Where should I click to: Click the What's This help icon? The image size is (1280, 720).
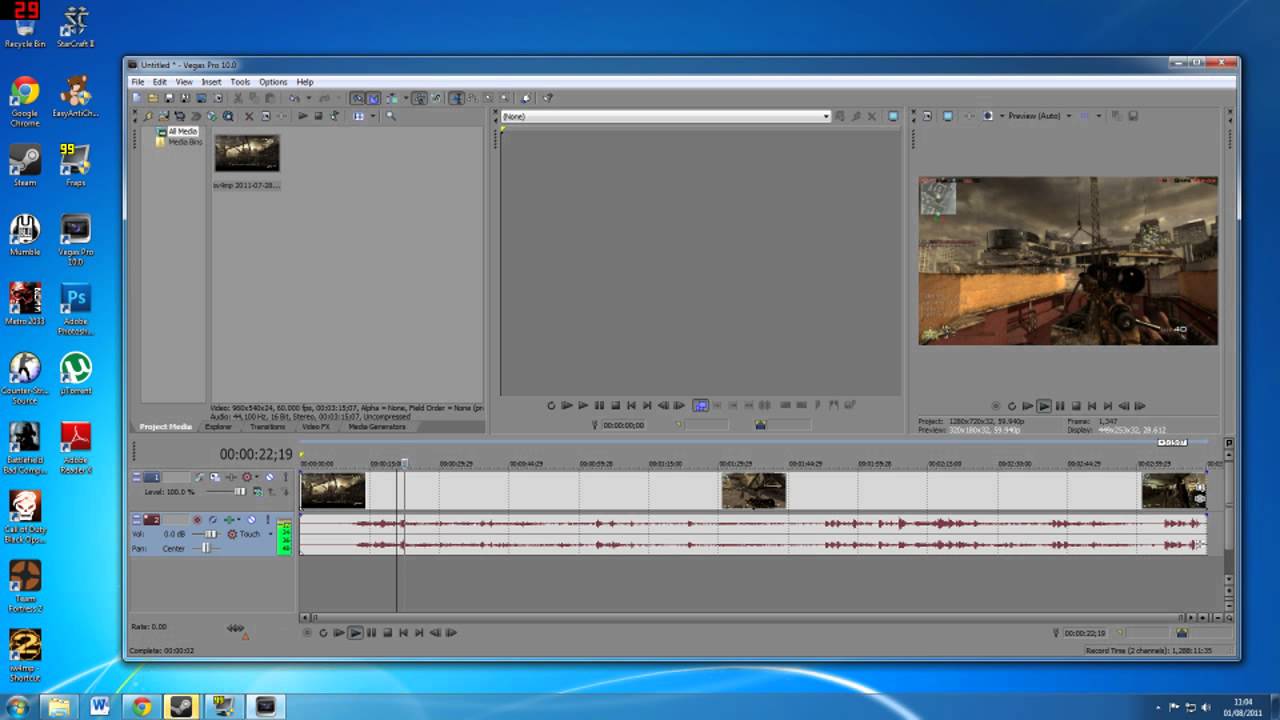point(548,98)
